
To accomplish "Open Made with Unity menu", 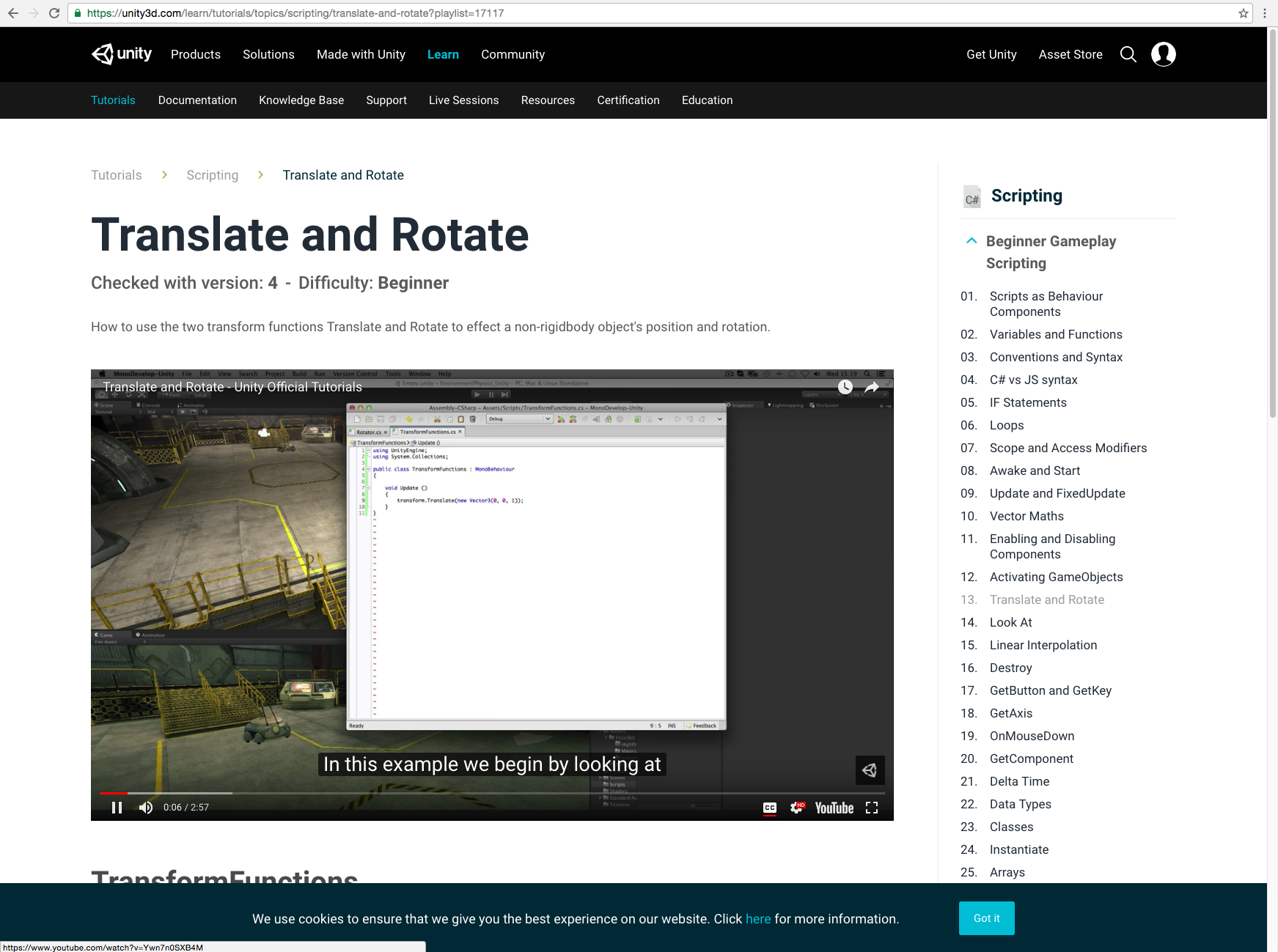I will (x=361, y=54).
